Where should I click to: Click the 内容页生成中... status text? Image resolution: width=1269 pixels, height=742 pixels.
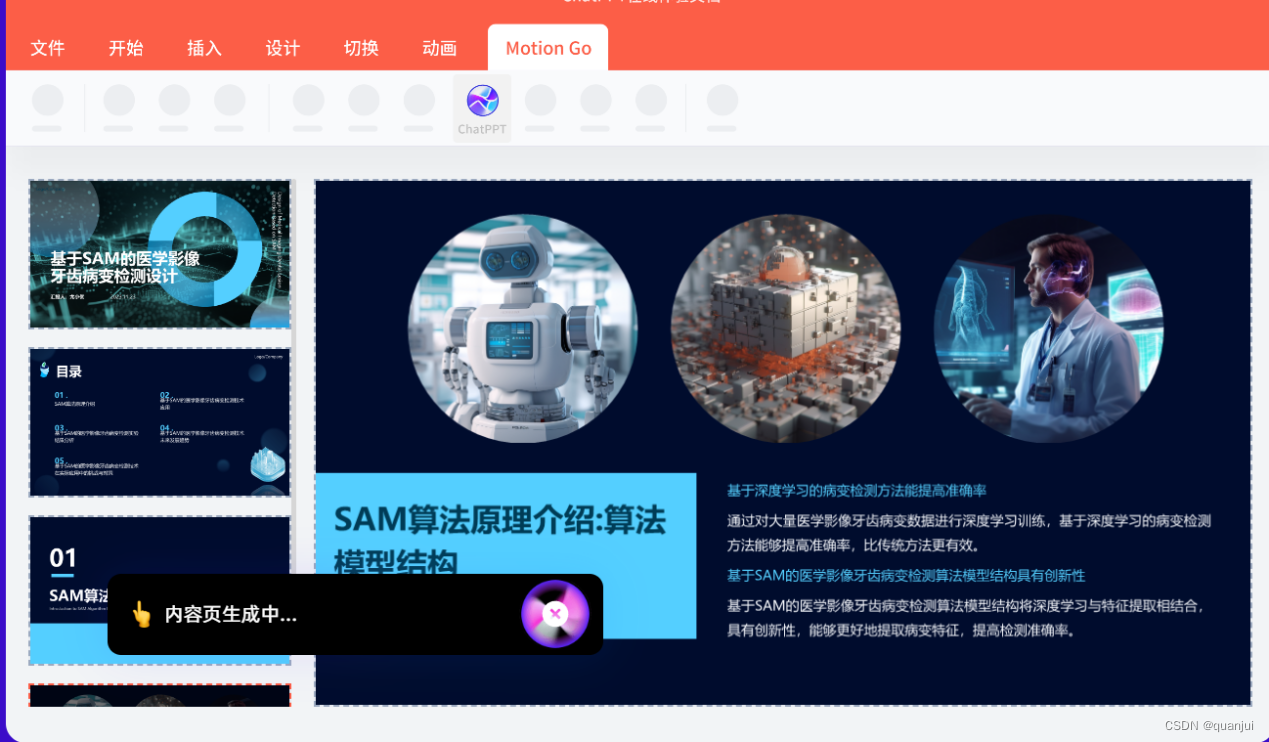231,614
